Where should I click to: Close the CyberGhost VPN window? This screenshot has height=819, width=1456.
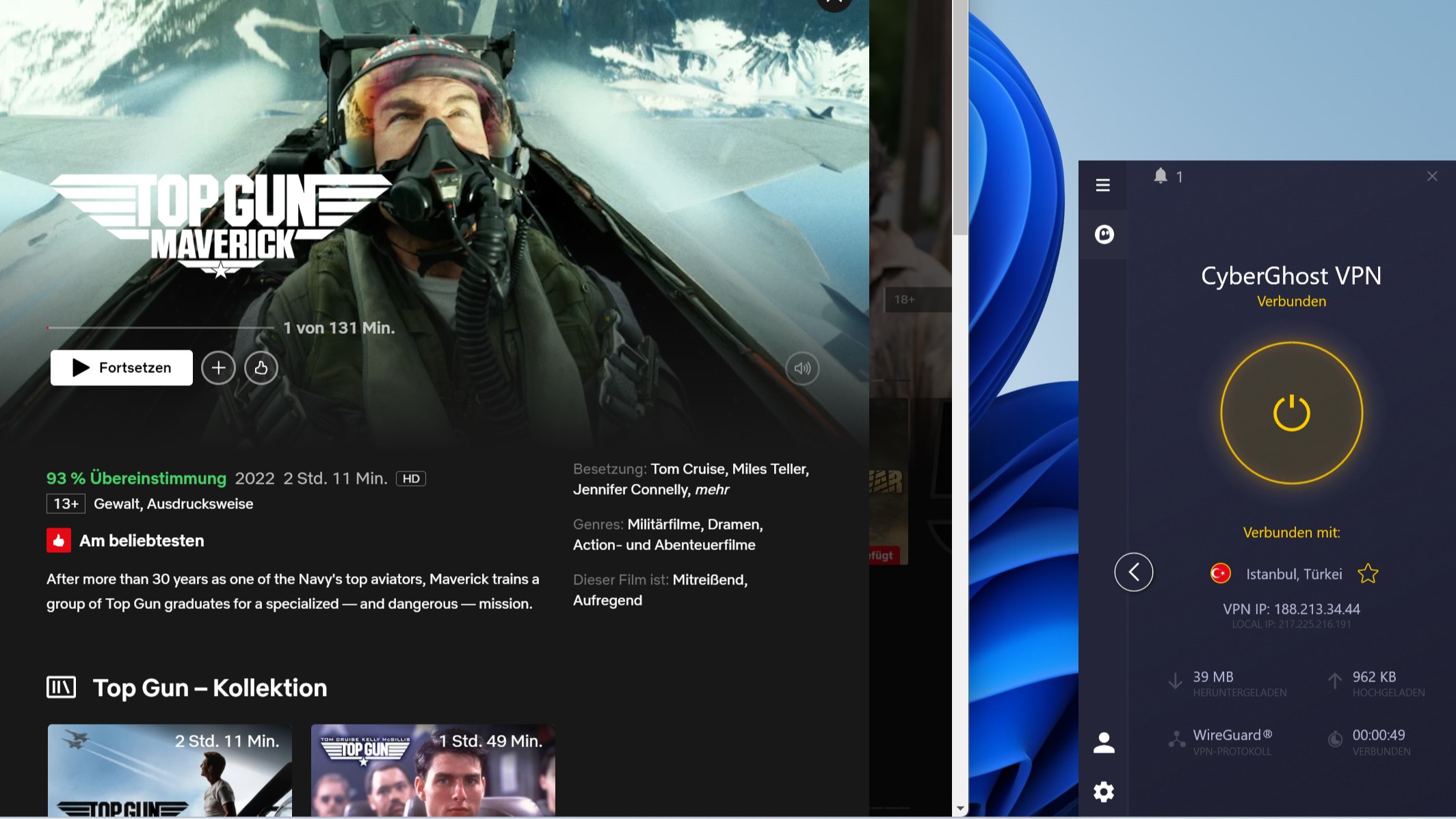(x=1432, y=177)
